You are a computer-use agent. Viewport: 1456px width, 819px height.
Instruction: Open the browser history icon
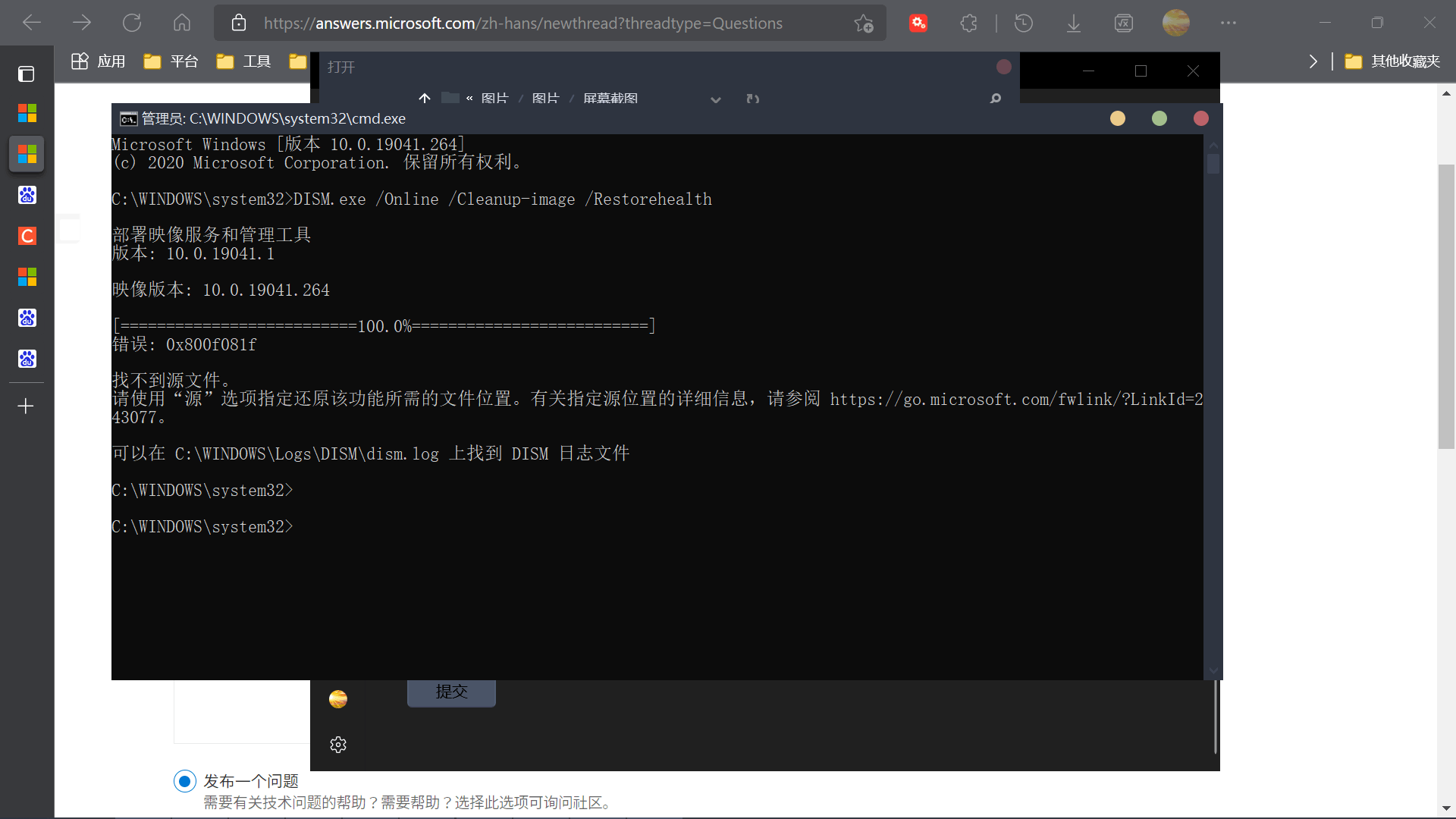(1023, 24)
